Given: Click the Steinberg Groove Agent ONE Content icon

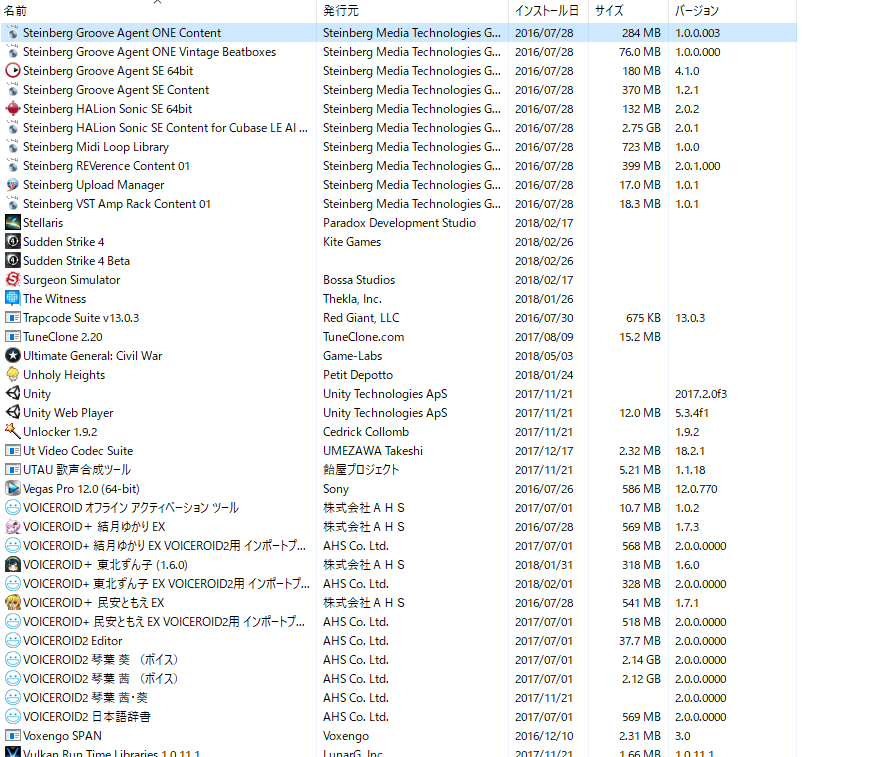Looking at the screenshot, I should click(12, 33).
